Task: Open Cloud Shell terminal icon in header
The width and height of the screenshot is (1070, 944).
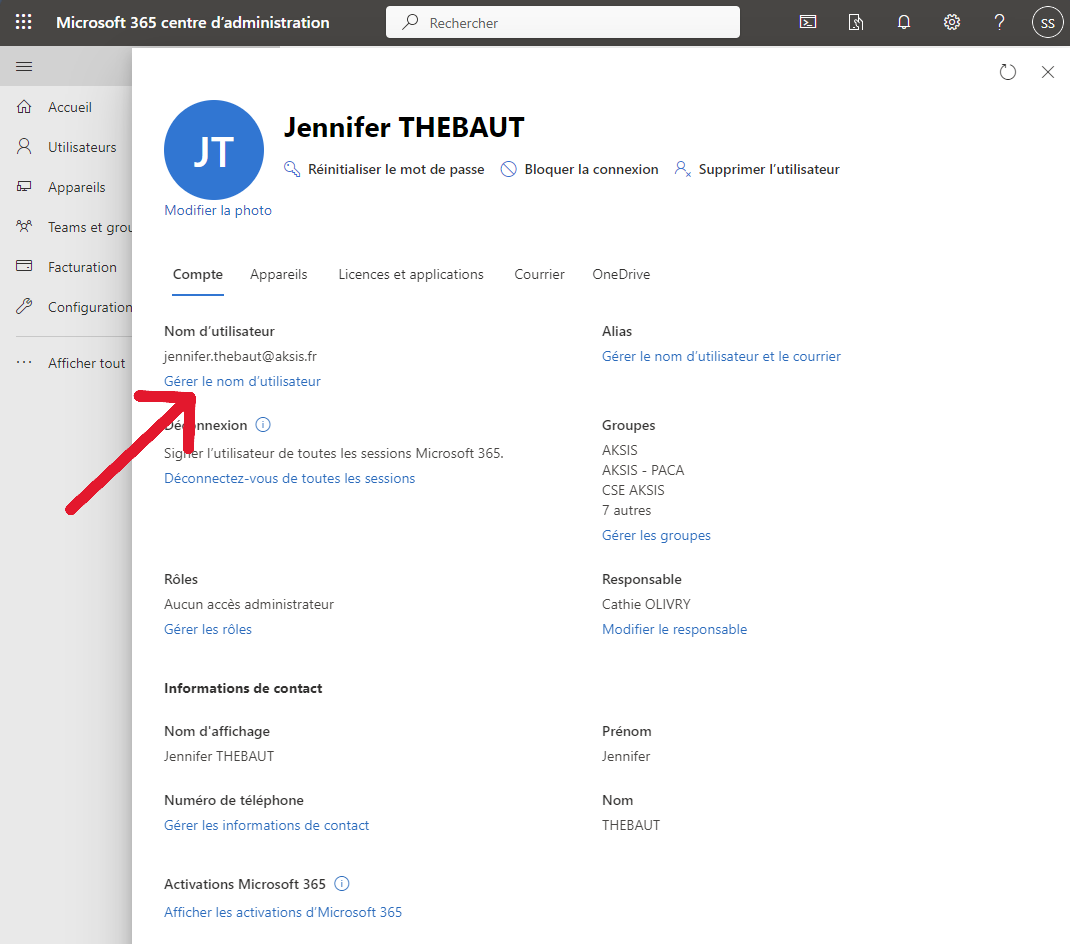Action: coord(808,23)
